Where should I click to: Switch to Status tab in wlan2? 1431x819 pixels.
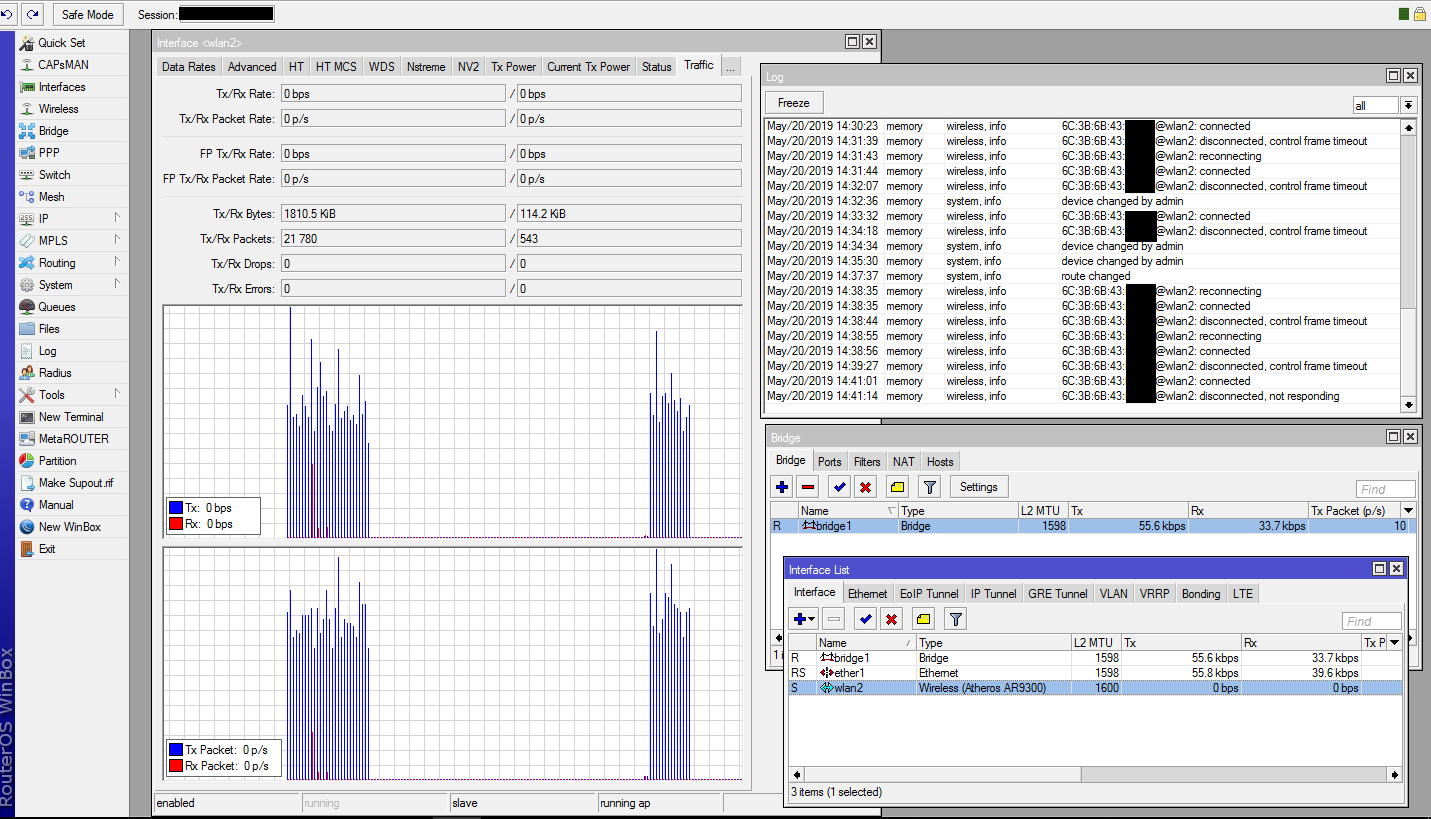tap(656, 67)
